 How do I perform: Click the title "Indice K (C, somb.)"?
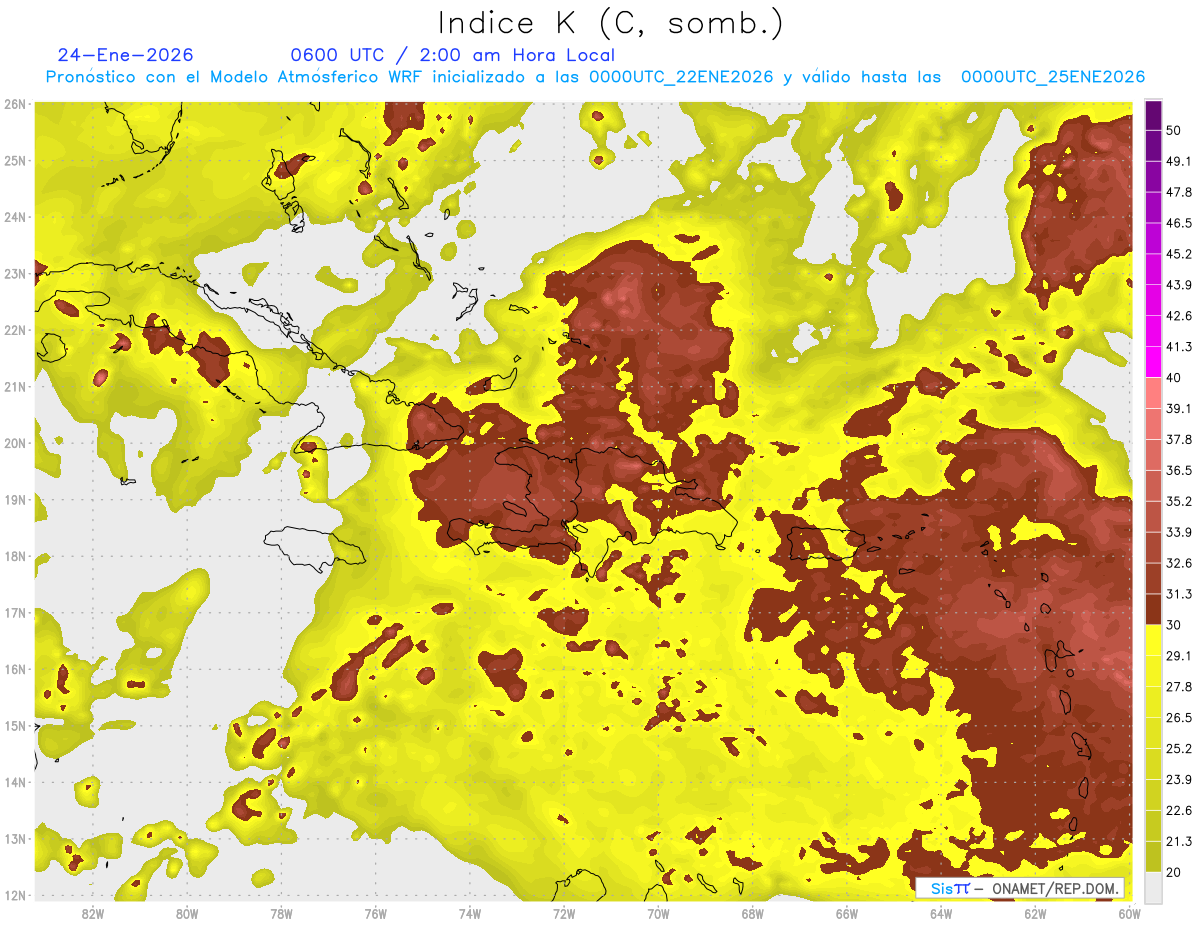pyautogui.click(x=610, y=23)
